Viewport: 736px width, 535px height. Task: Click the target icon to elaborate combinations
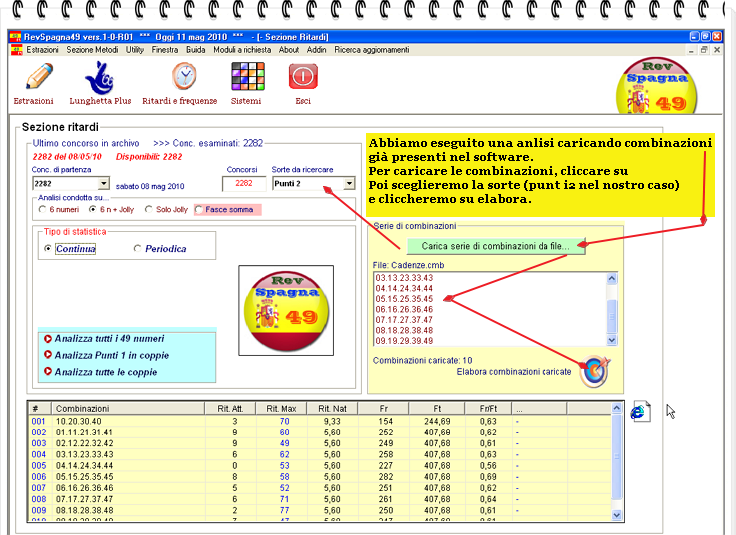pyautogui.click(x=594, y=371)
